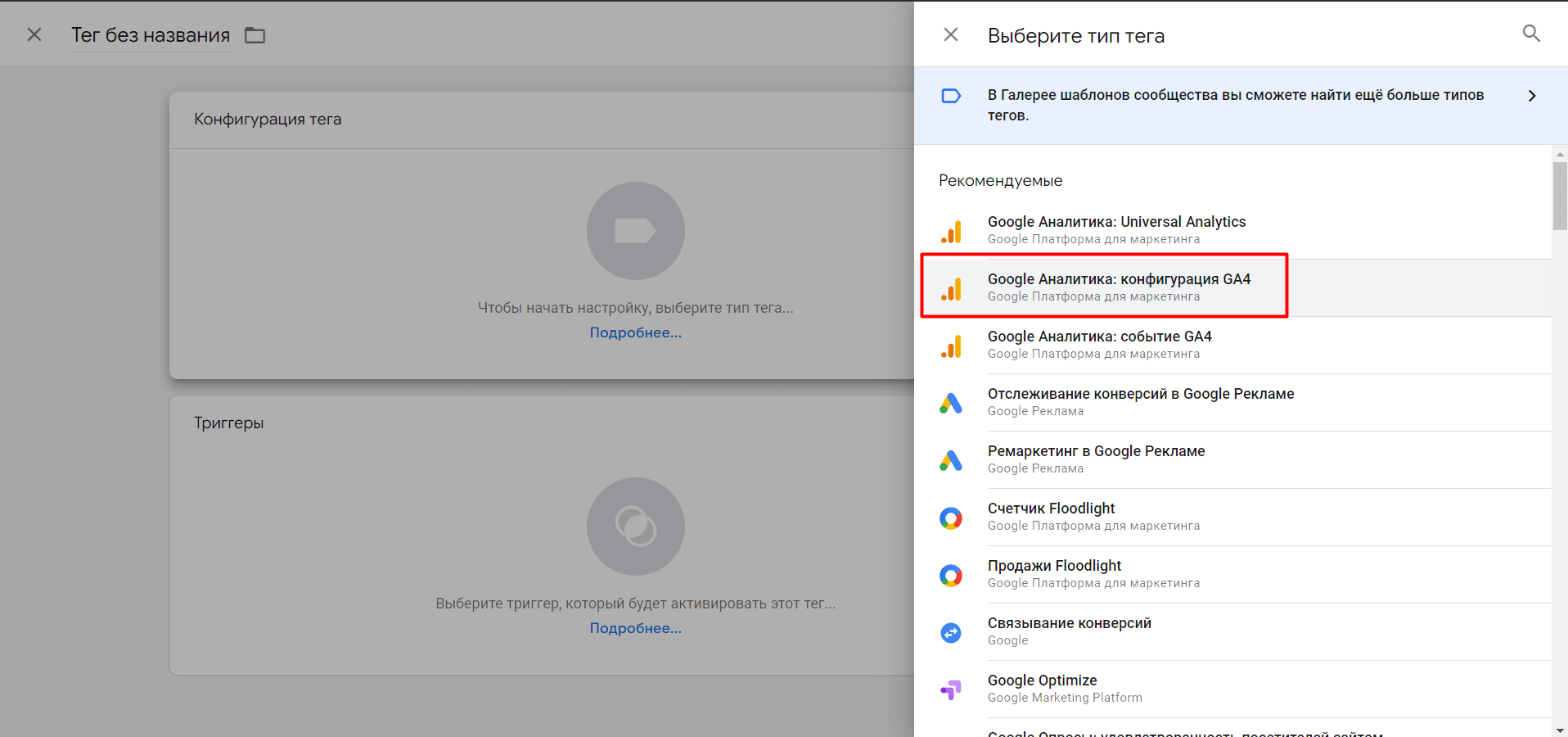Click the 'Выберите тип тега' panel title
The image size is (1568, 737).
click(x=1076, y=36)
